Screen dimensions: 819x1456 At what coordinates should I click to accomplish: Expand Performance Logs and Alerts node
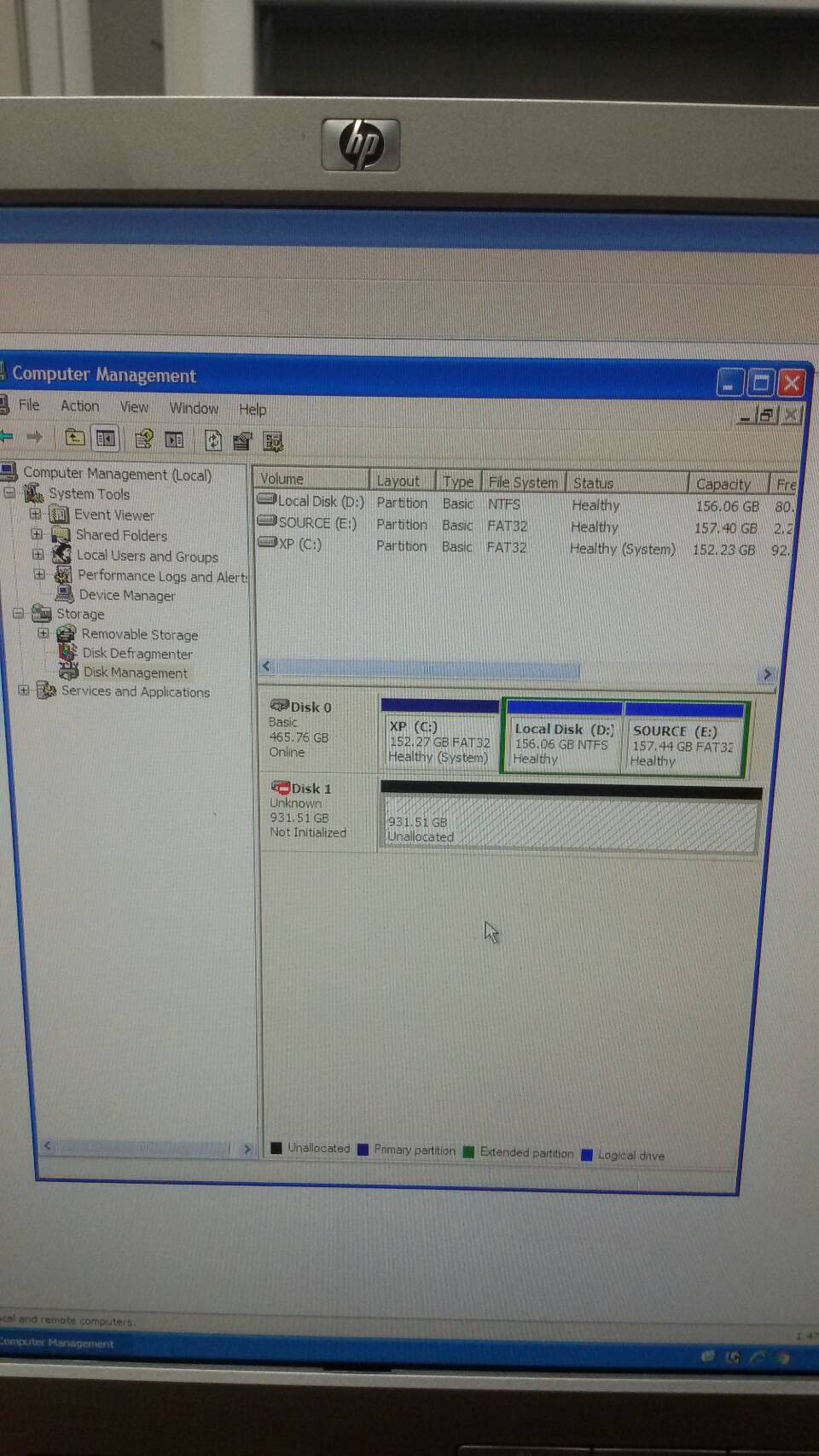(x=38, y=575)
